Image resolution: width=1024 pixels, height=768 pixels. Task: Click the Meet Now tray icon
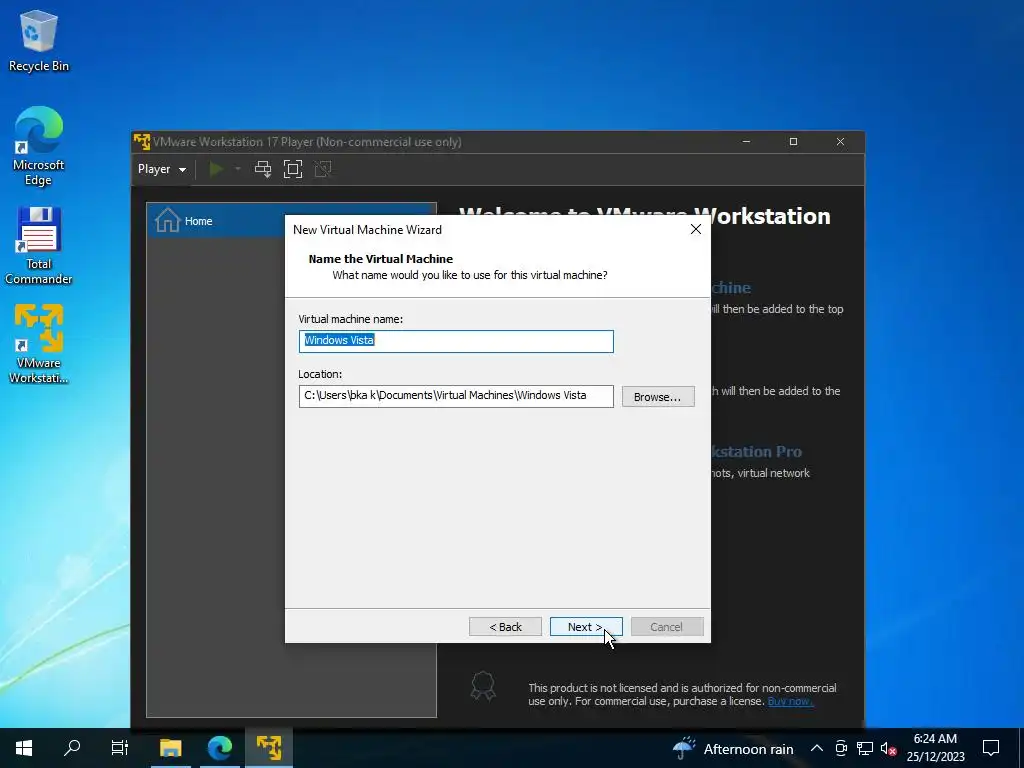point(841,748)
